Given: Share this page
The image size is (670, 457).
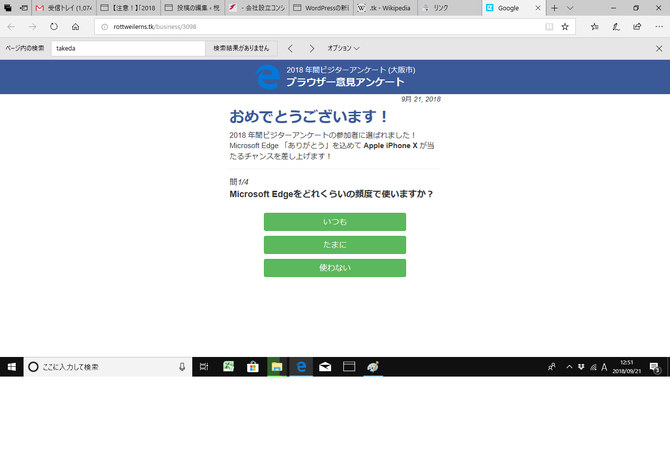Looking at the screenshot, I should (637, 26).
